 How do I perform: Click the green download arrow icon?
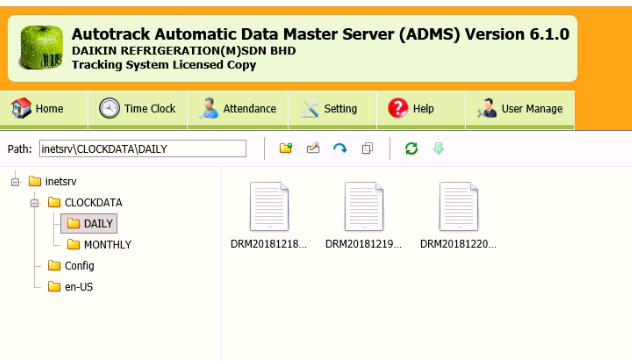439,148
